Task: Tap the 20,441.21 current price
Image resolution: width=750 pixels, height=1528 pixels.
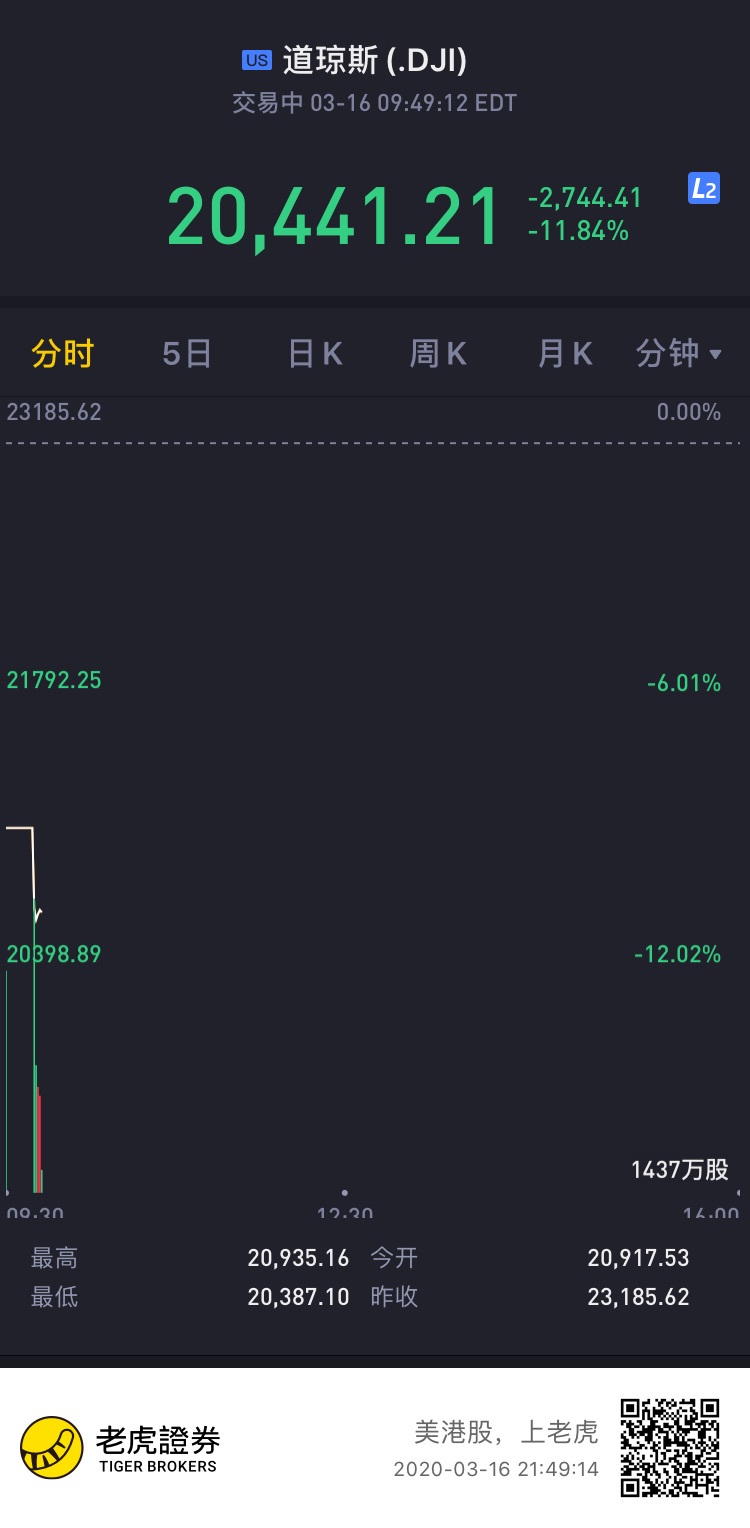Action: tap(334, 216)
